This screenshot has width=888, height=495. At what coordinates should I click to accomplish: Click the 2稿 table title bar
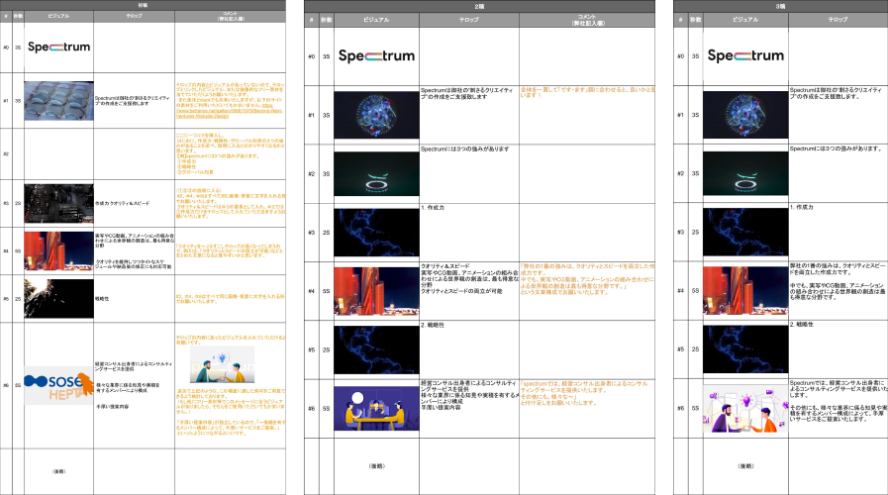(x=480, y=6)
